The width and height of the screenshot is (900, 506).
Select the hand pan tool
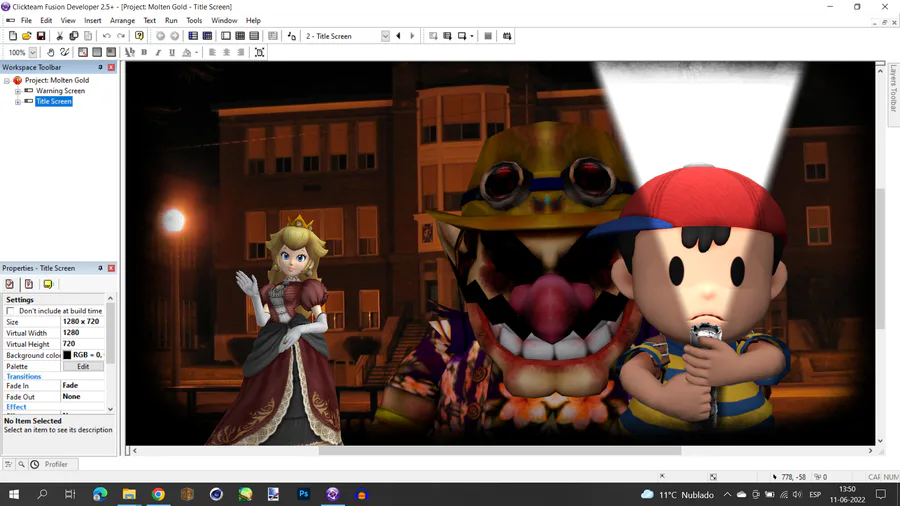tap(51, 52)
